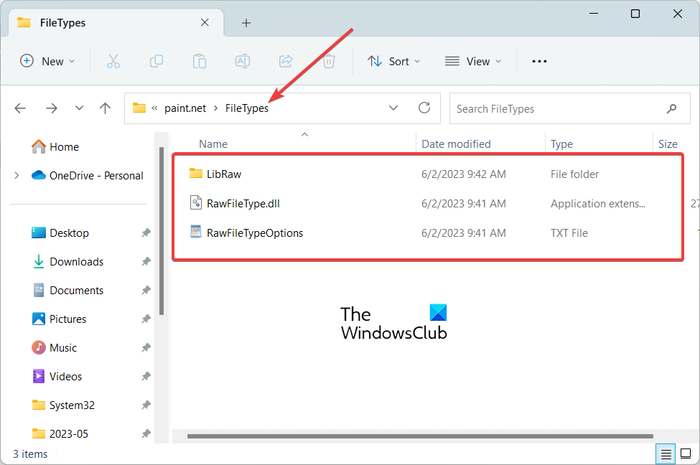Screen dimensions: 700x465
Task: Open the Sort dropdown menu
Action: pyautogui.click(x=393, y=61)
